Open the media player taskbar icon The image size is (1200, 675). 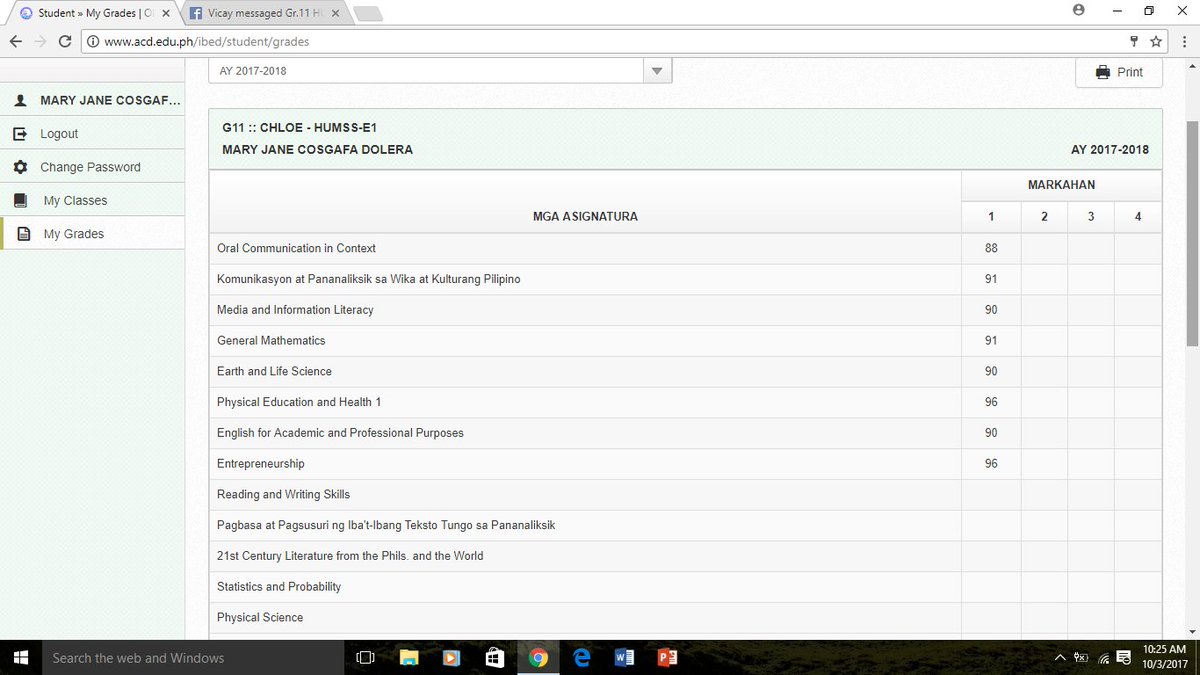(452, 657)
